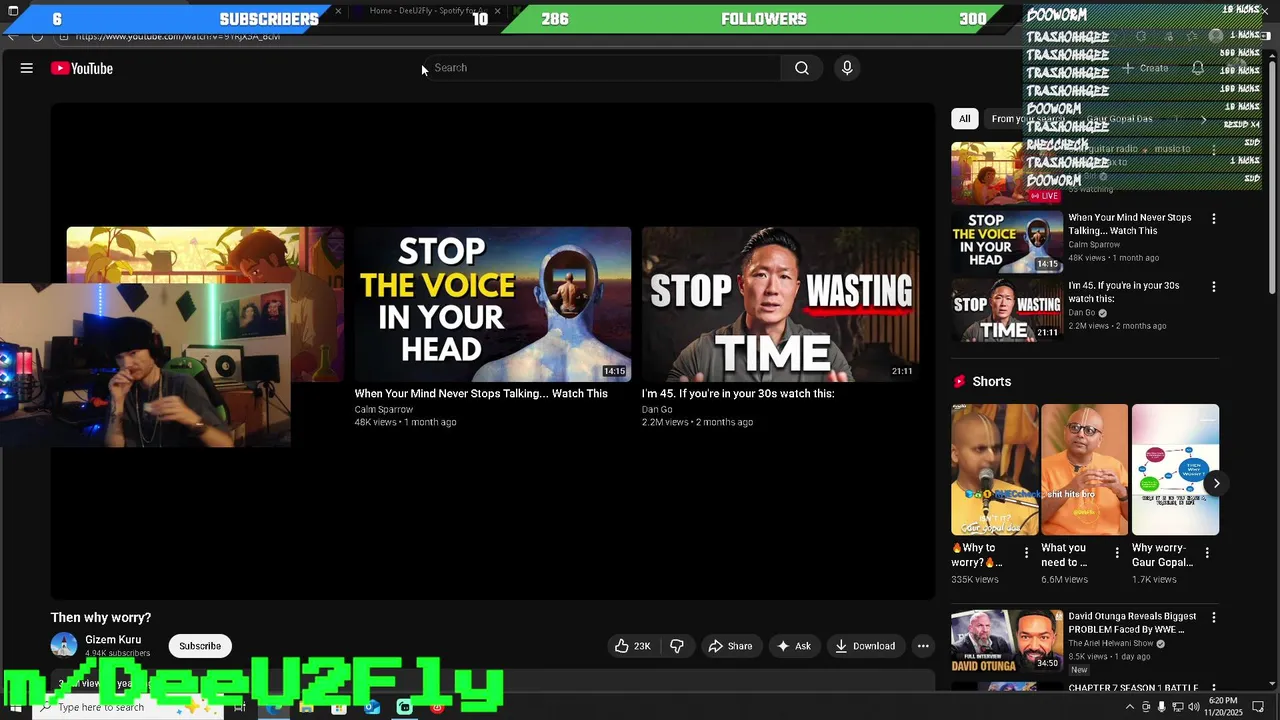
Task: Select the All filter chip
Action: (964, 119)
